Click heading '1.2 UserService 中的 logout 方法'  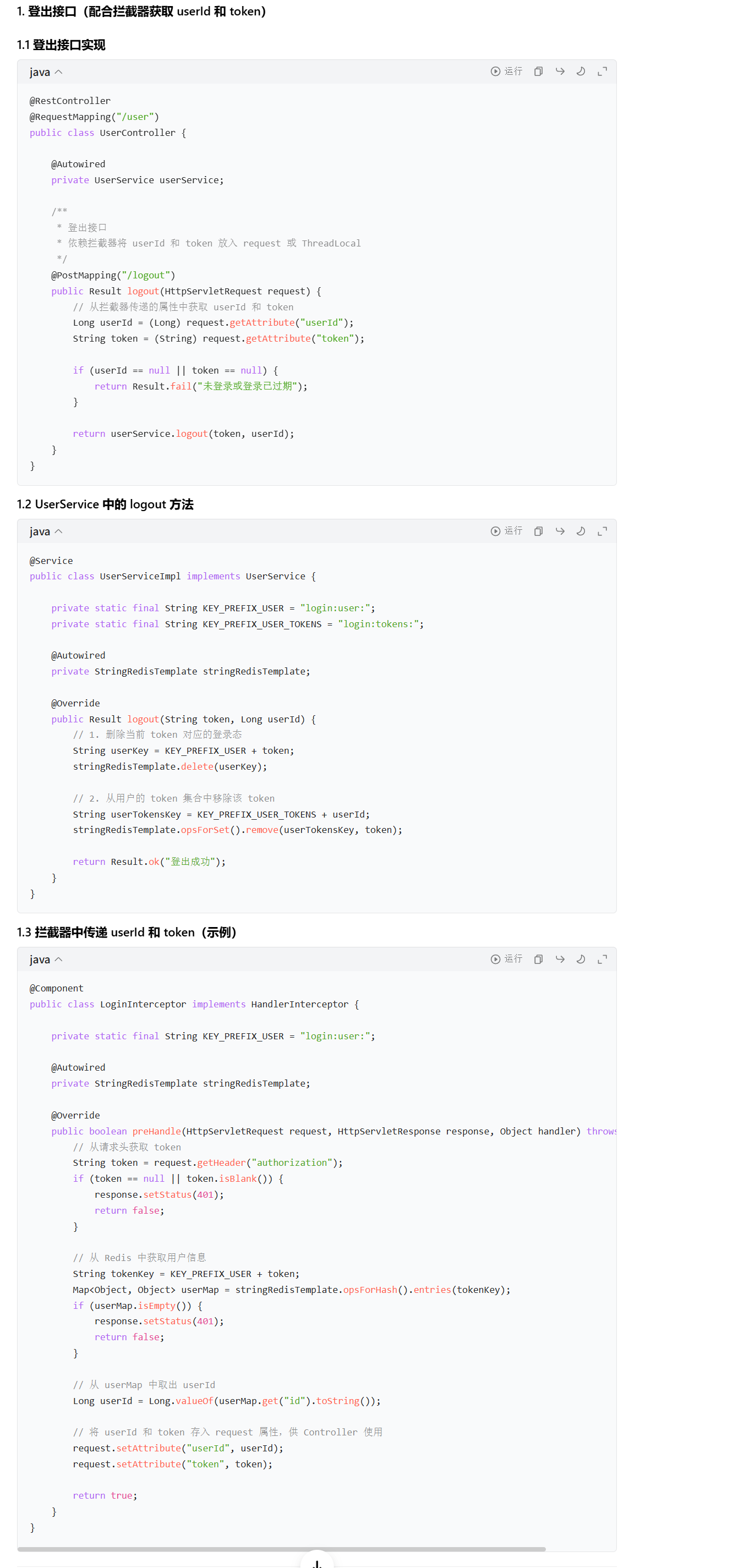[105, 504]
